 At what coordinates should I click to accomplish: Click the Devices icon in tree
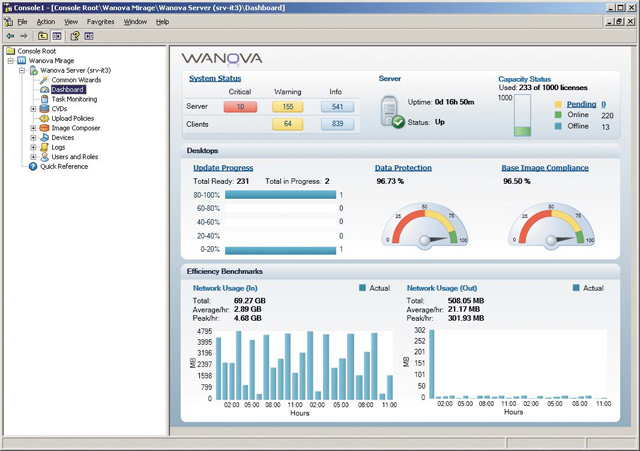pos(44,138)
